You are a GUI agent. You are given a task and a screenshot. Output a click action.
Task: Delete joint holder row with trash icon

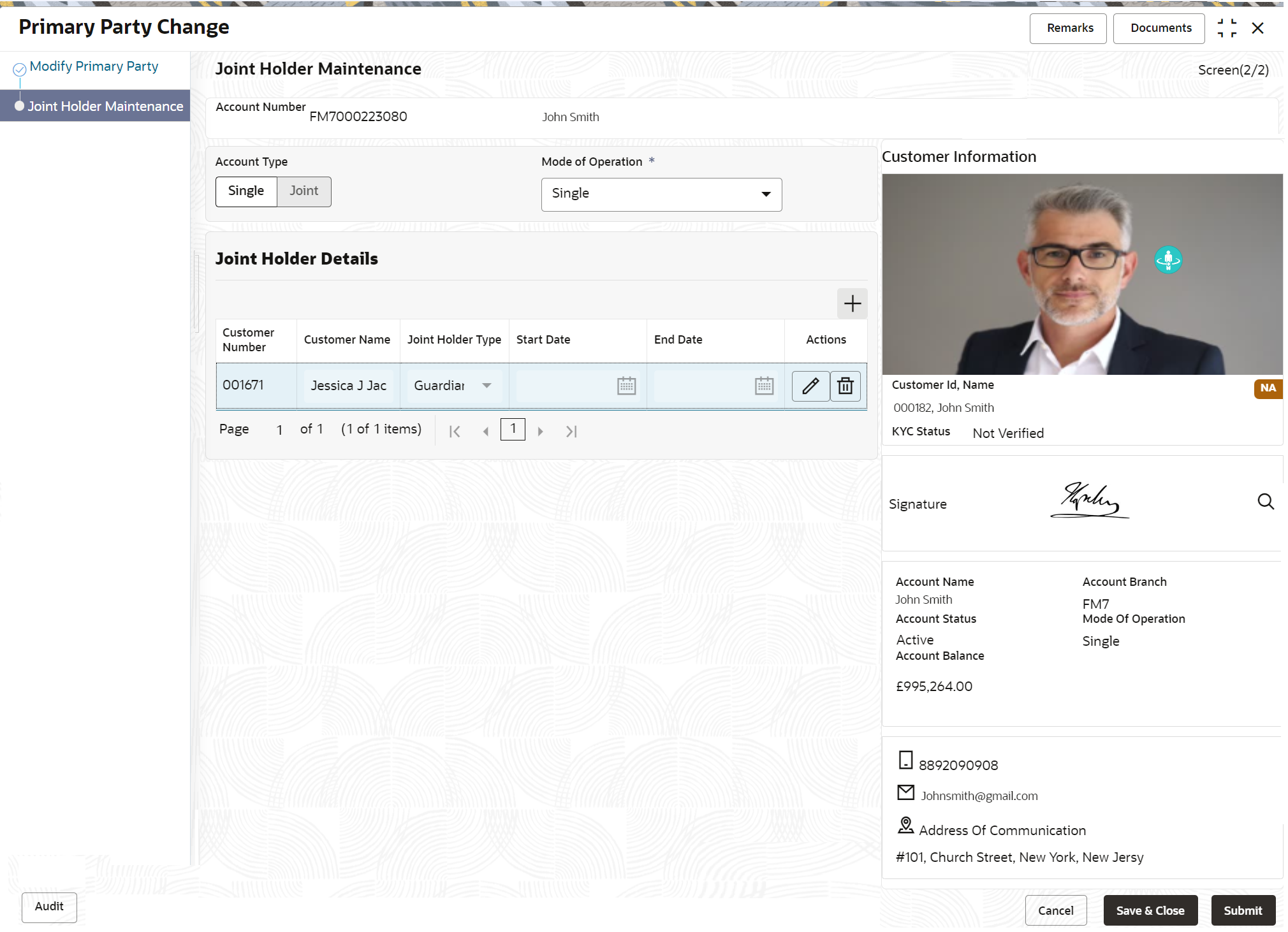coord(845,386)
